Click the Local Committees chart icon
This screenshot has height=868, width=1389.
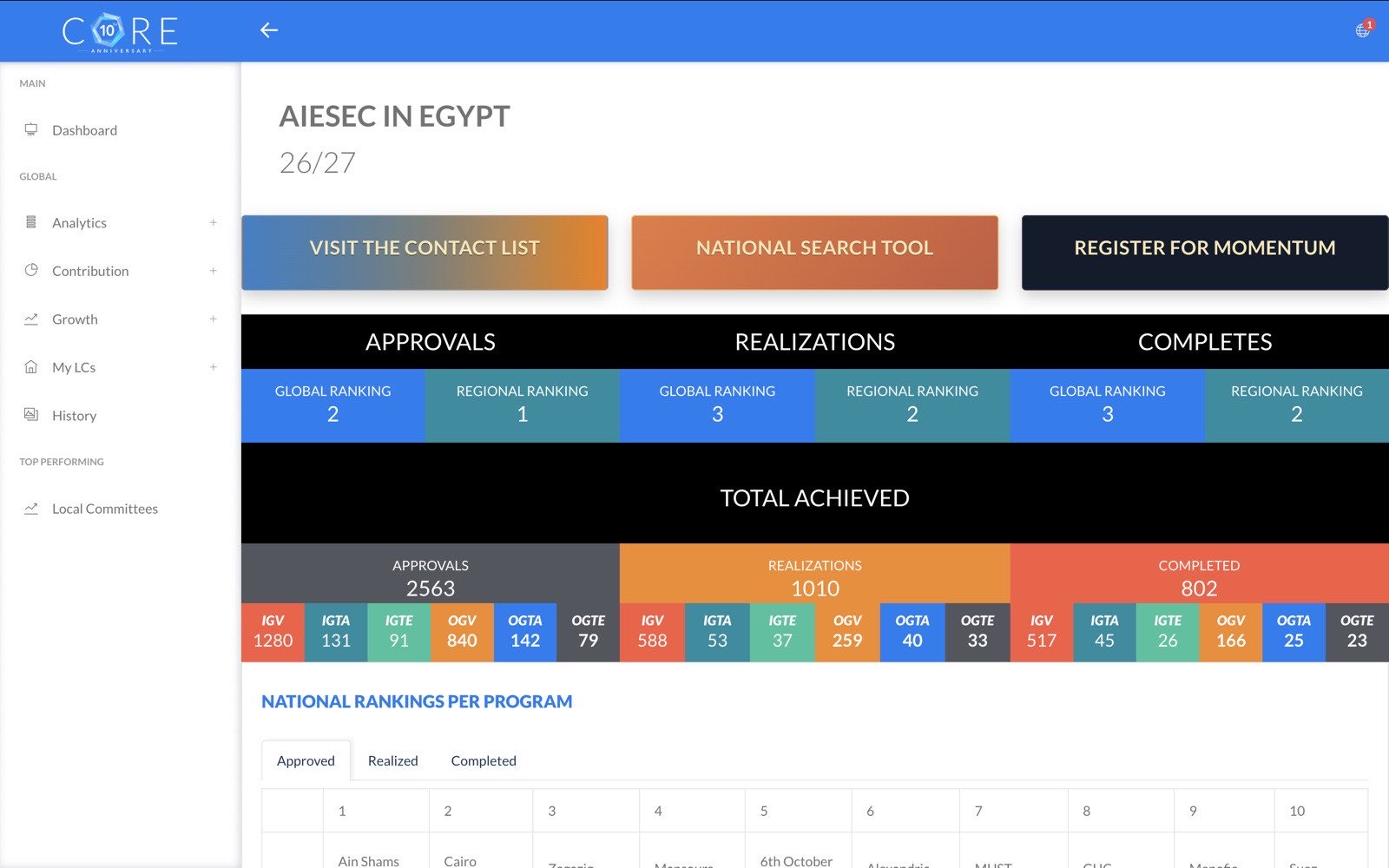[31, 509]
